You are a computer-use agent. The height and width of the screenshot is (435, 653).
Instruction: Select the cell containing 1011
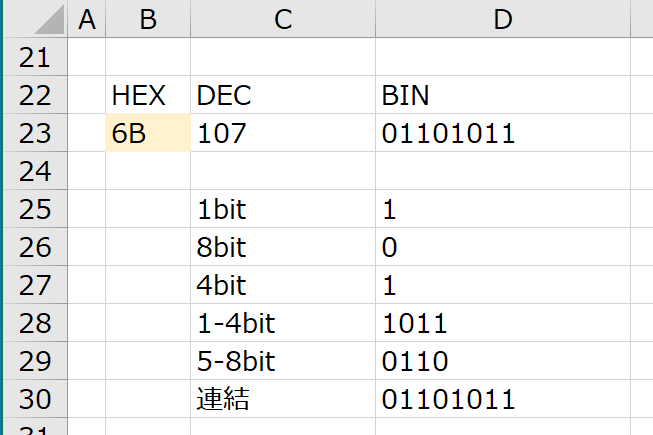click(503, 323)
